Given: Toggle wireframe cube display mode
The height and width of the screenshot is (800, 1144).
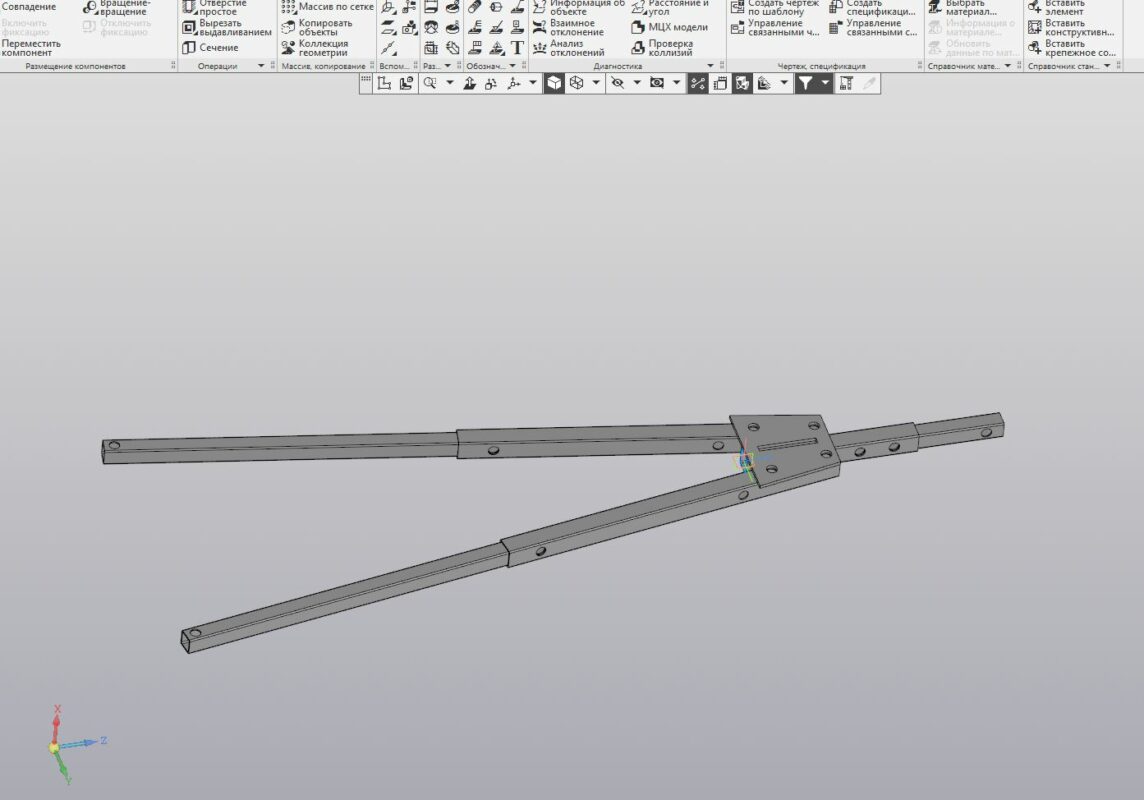Looking at the screenshot, I should pyautogui.click(x=577, y=84).
